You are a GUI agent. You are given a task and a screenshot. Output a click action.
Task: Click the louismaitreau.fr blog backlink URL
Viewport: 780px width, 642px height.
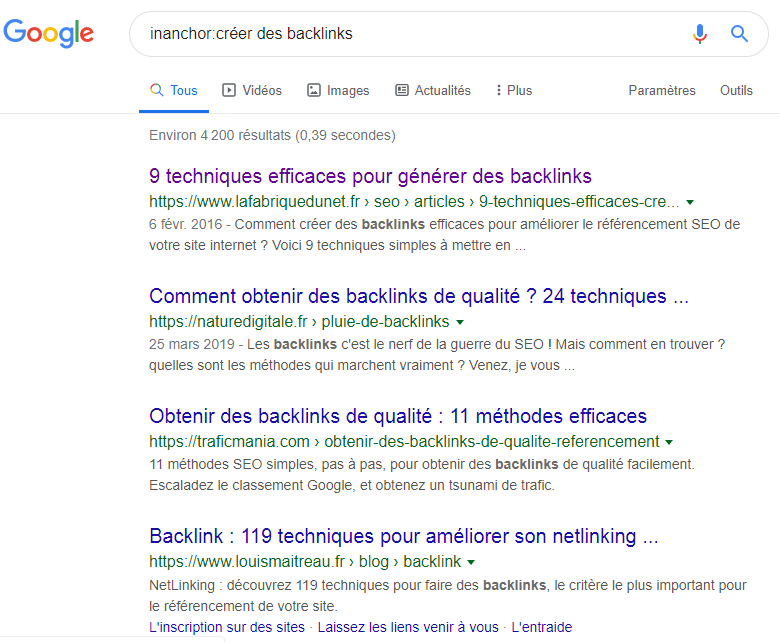305,561
